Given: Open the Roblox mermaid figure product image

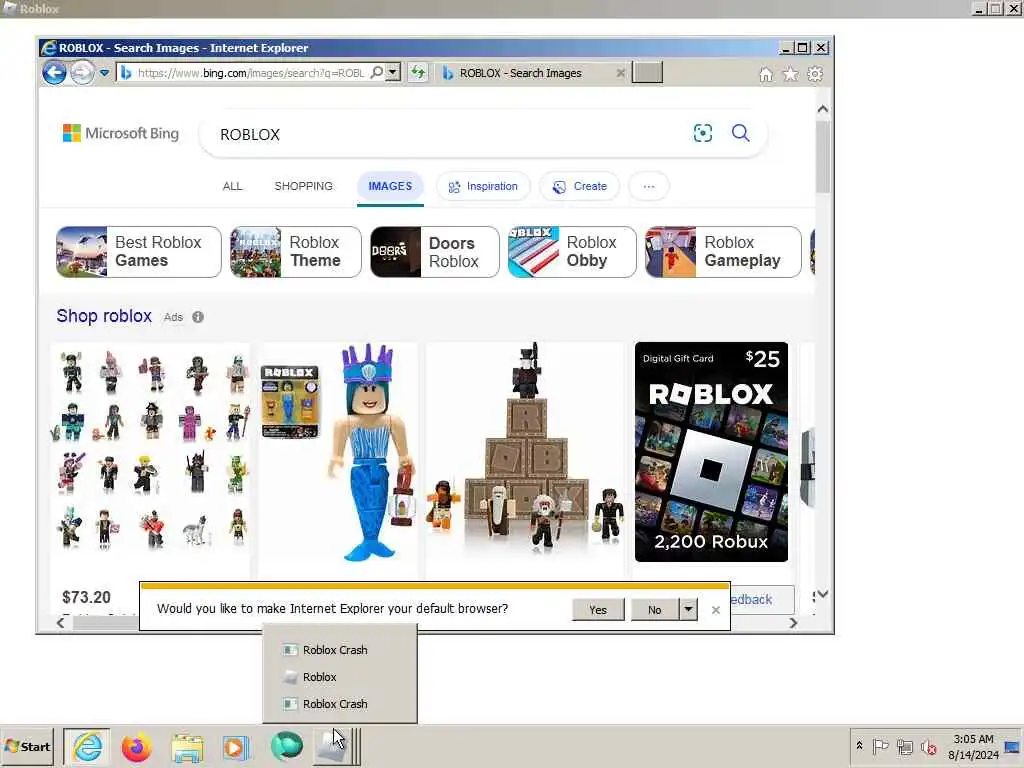Looking at the screenshot, I should tap(338, 452).
